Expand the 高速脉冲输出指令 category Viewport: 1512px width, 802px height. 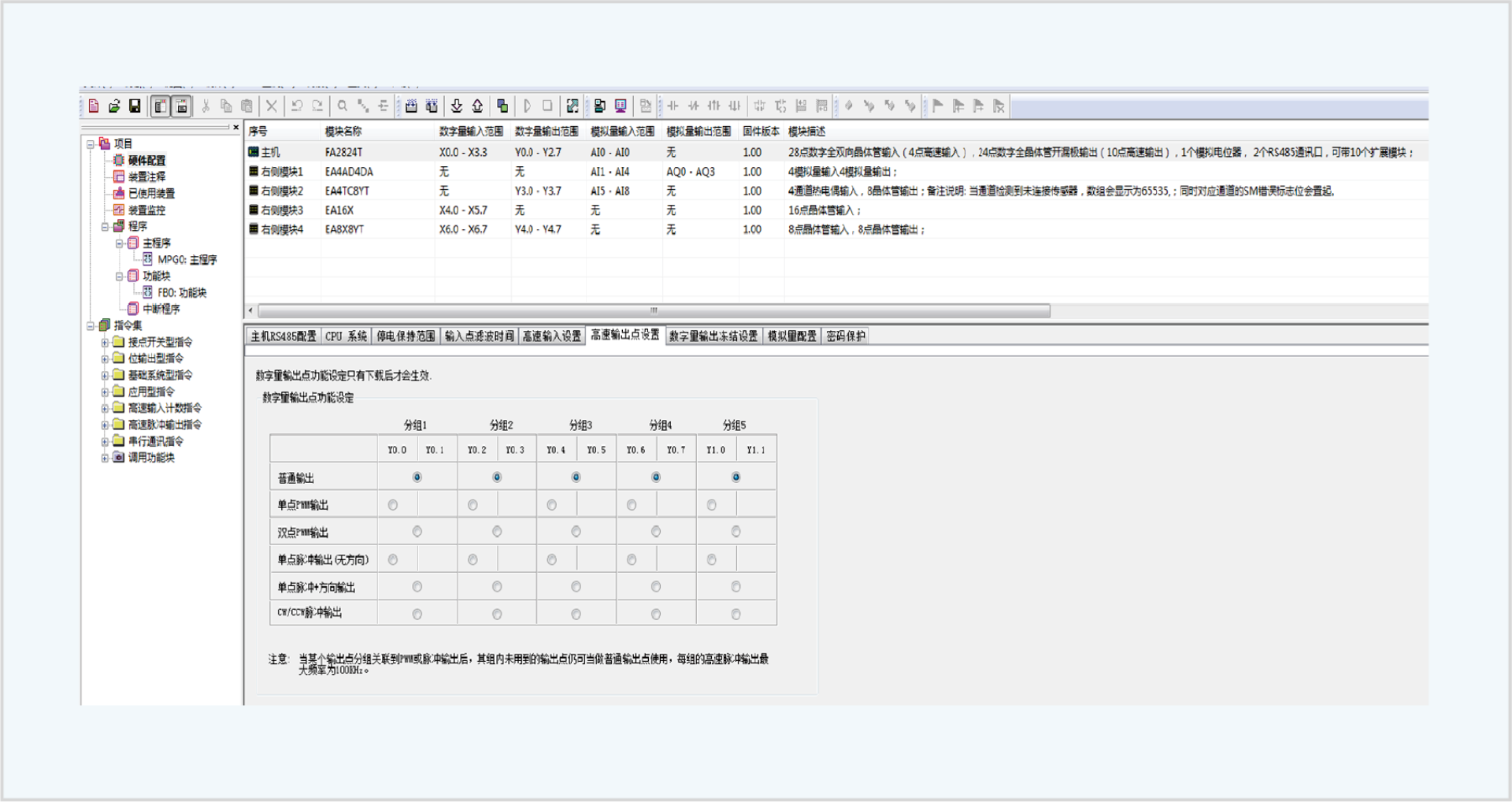(106, 424)
